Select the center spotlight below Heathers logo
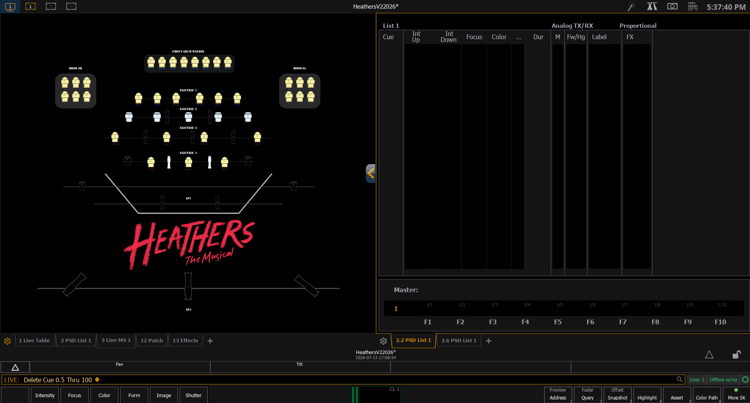 [x=188, y=285]
